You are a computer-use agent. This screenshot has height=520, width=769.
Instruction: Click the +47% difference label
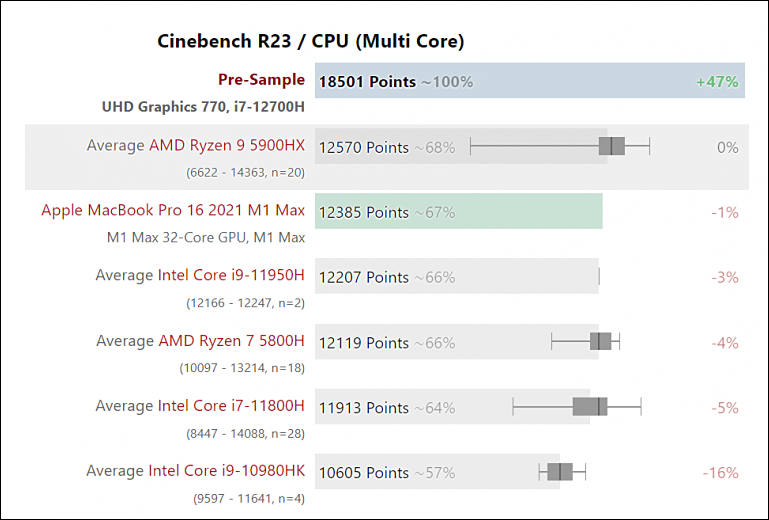coord(718,81)
